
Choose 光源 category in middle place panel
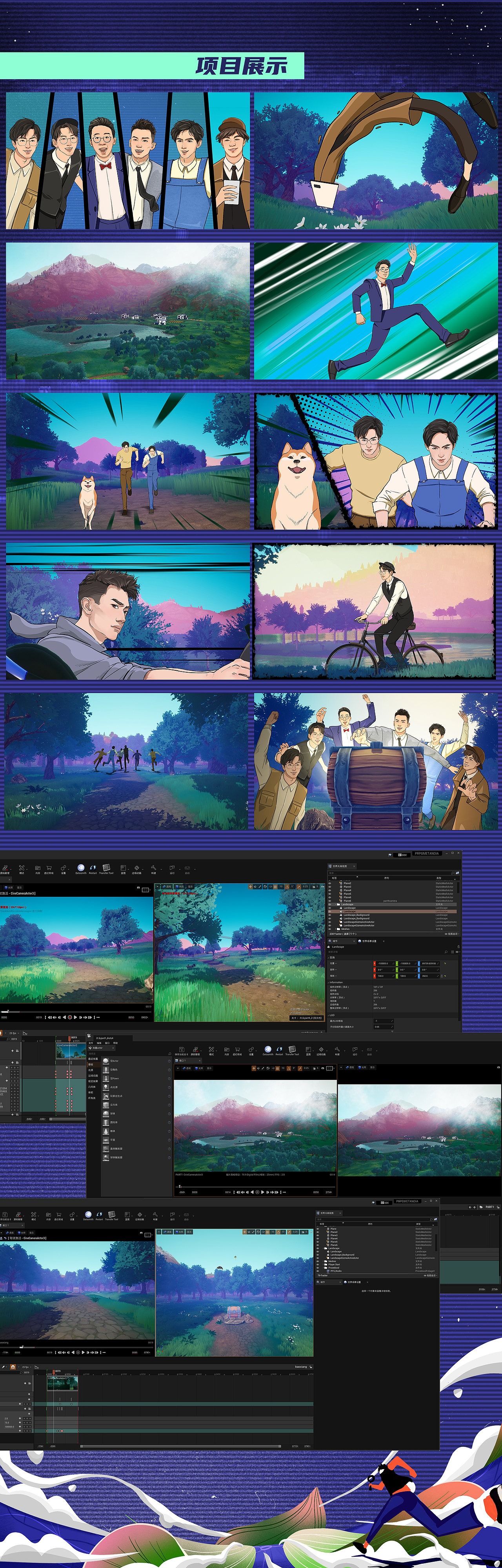coord(91,1071)
